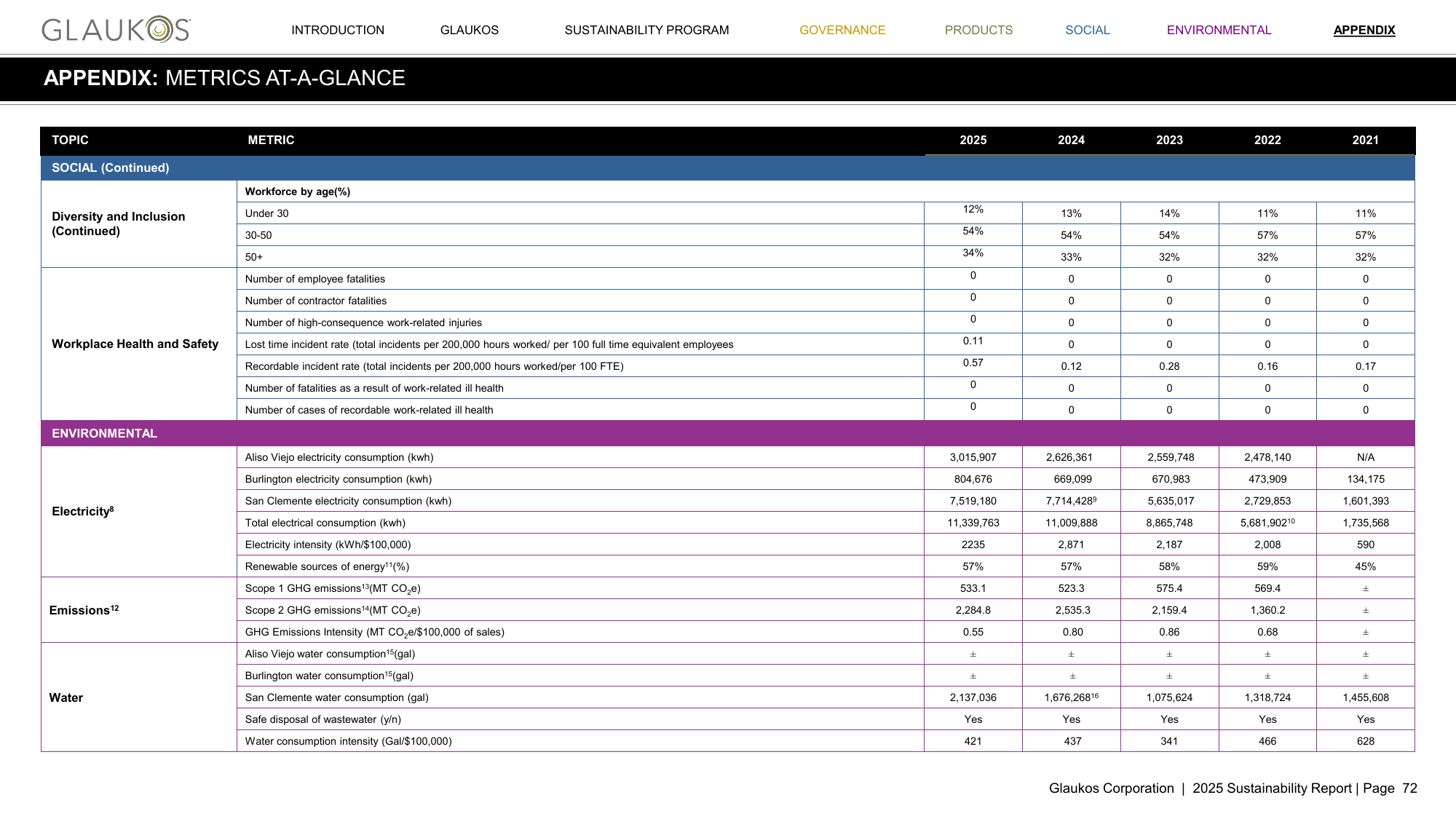Switch to the Governance tab
Viewport: 1456px width, 819px height.
pos(842,30)
